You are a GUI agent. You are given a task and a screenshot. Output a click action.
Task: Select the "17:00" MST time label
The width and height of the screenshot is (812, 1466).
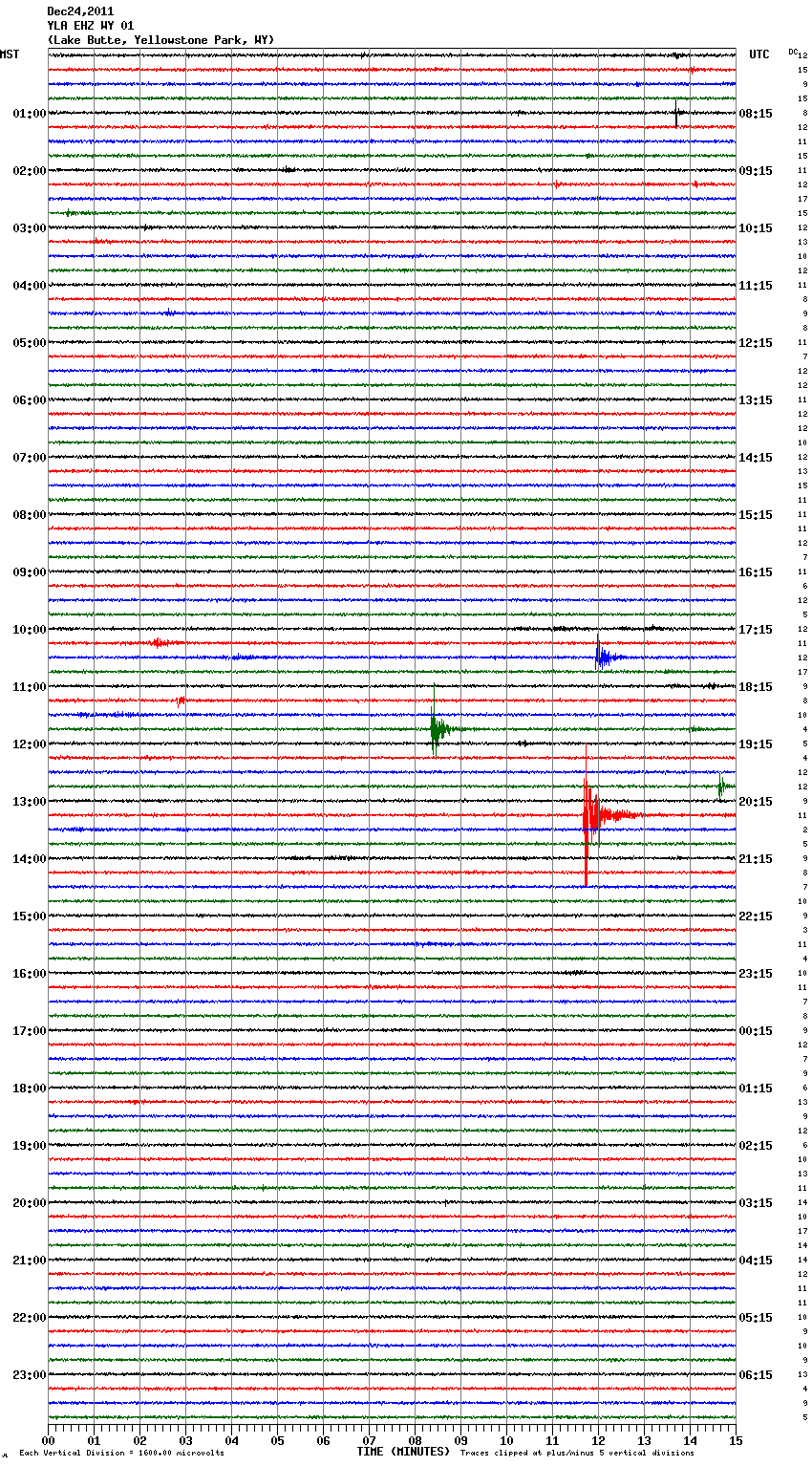(x=29, y=1031)
